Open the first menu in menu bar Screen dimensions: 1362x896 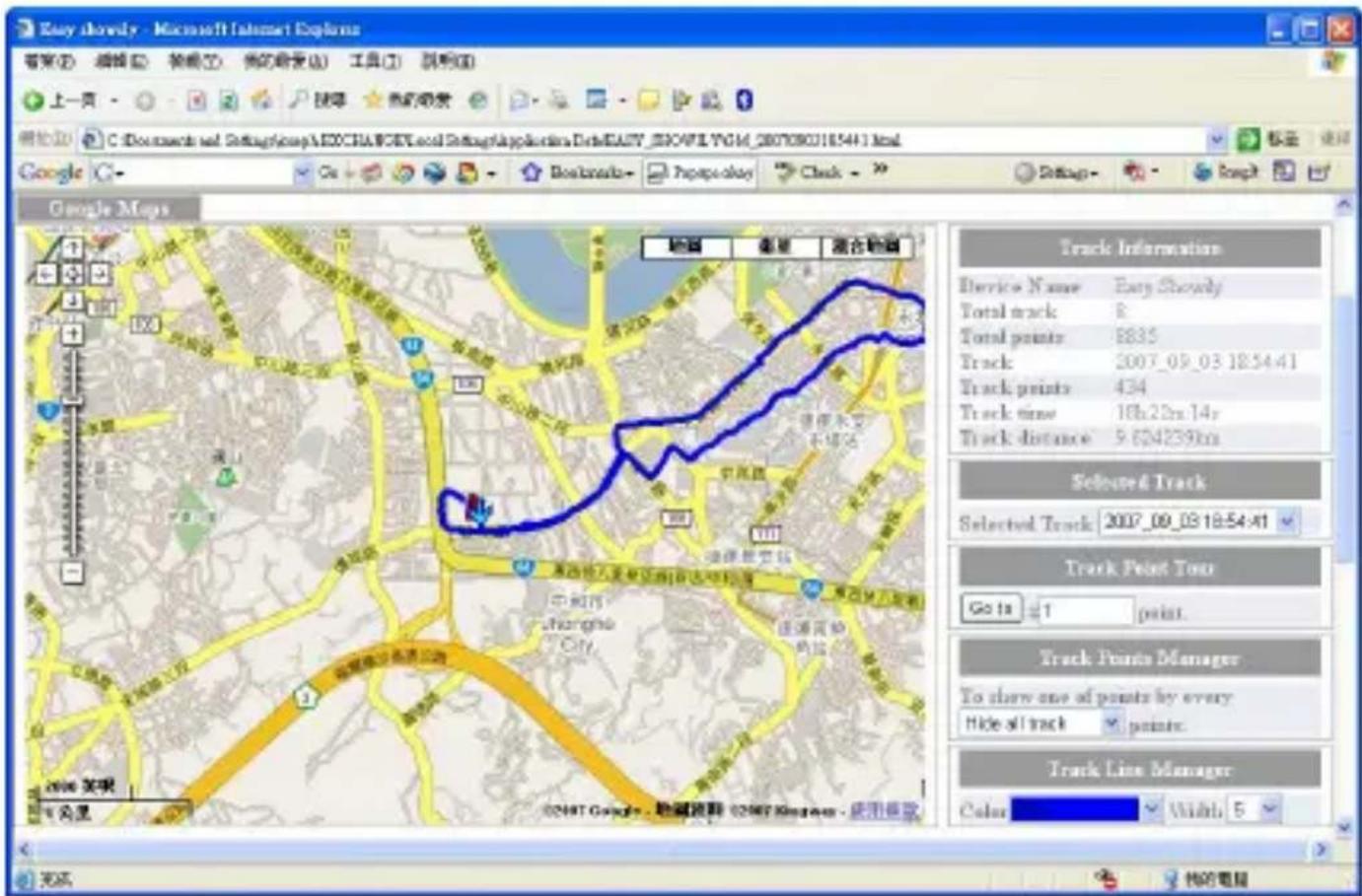click(48, 61)
